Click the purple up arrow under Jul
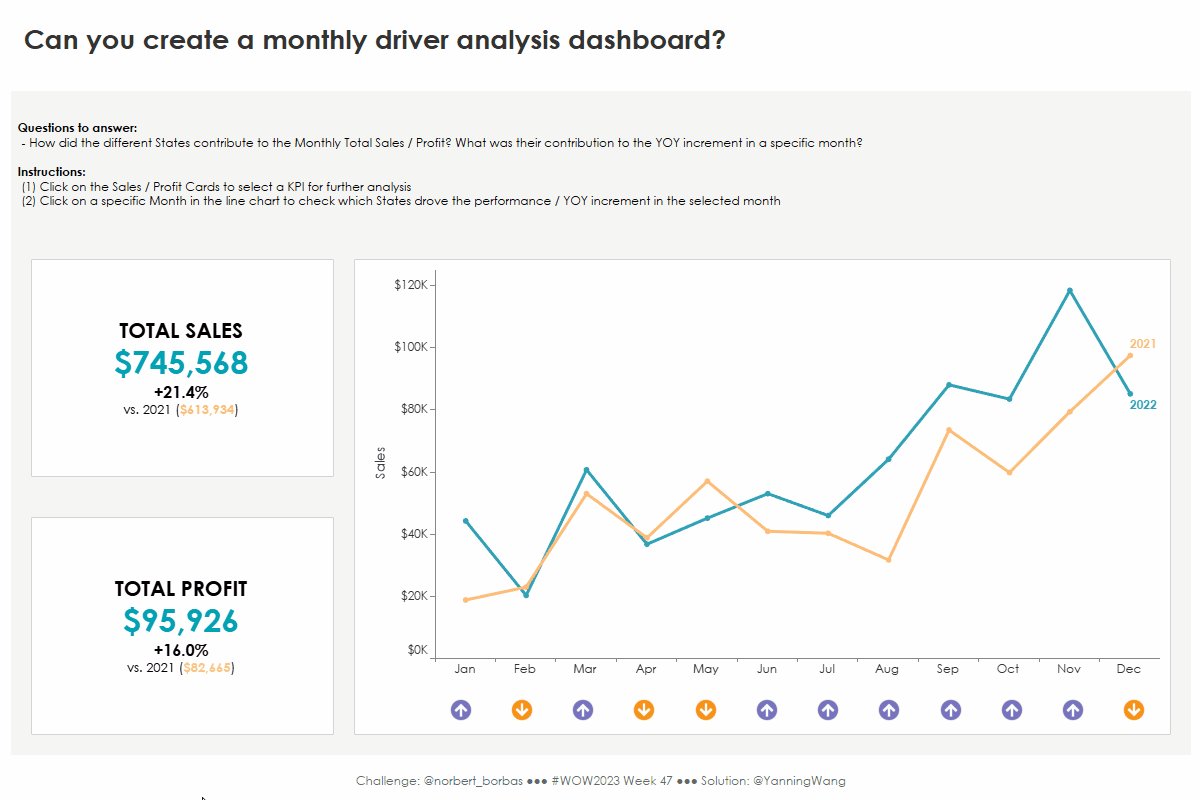 point(828,710)
